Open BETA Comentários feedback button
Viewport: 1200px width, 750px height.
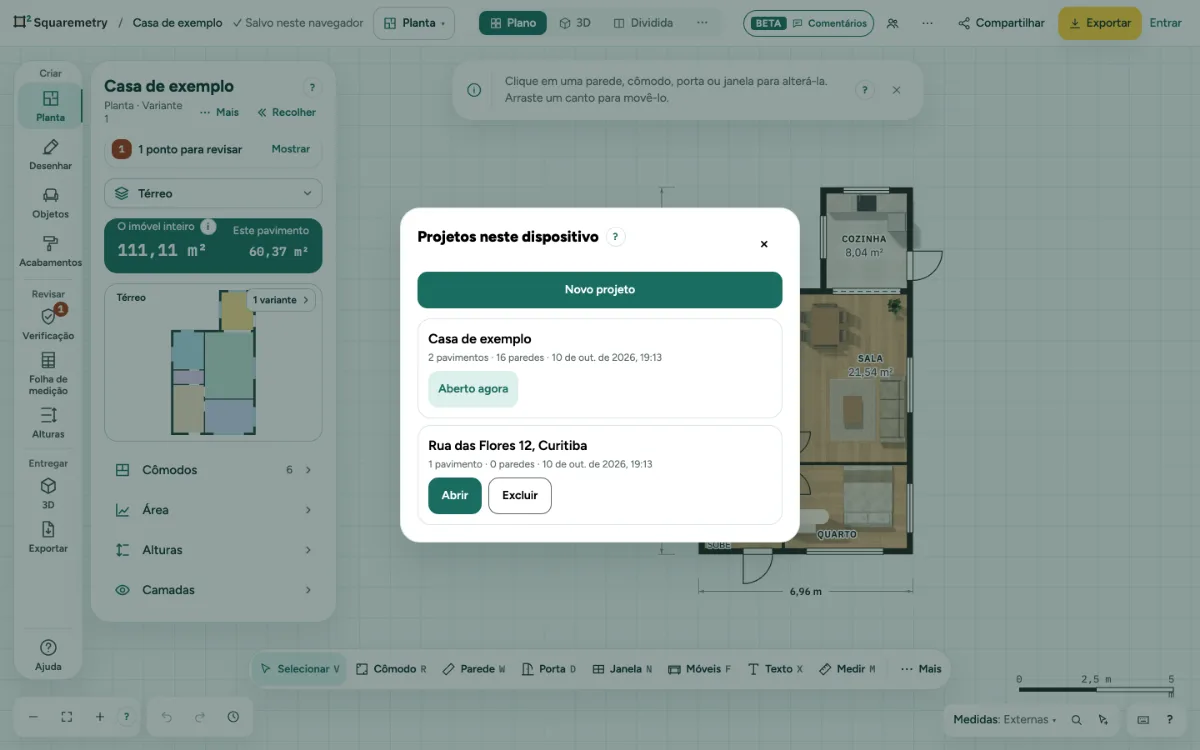[x=808, y=23]
